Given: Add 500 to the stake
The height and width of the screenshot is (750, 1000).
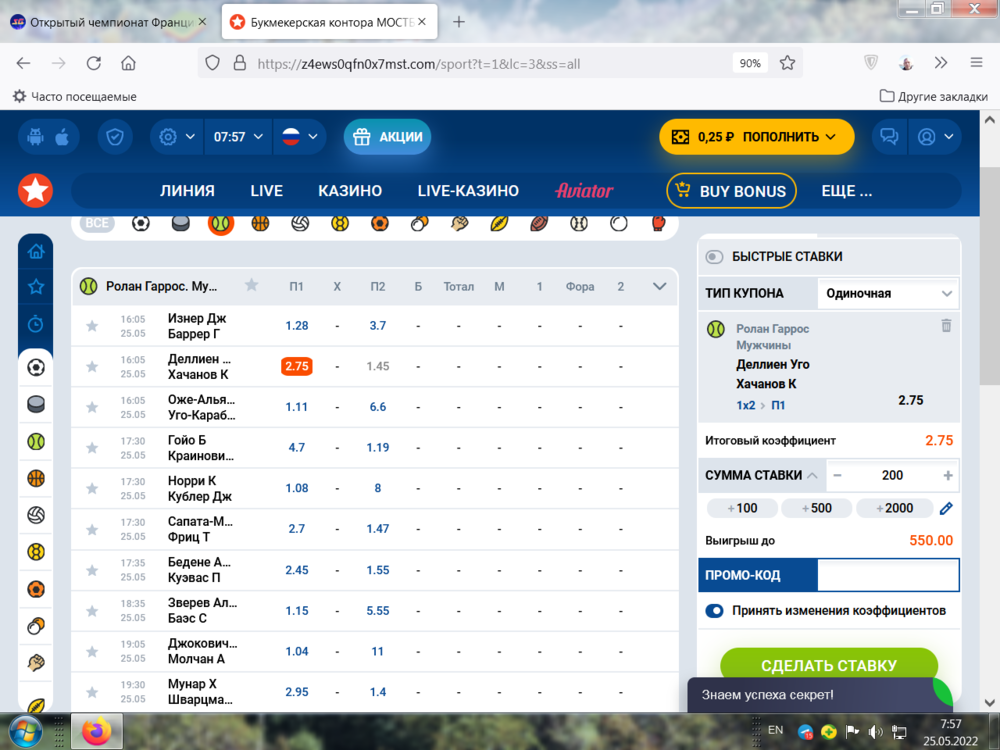Looking at the screenshot, I should coord(816,508).
